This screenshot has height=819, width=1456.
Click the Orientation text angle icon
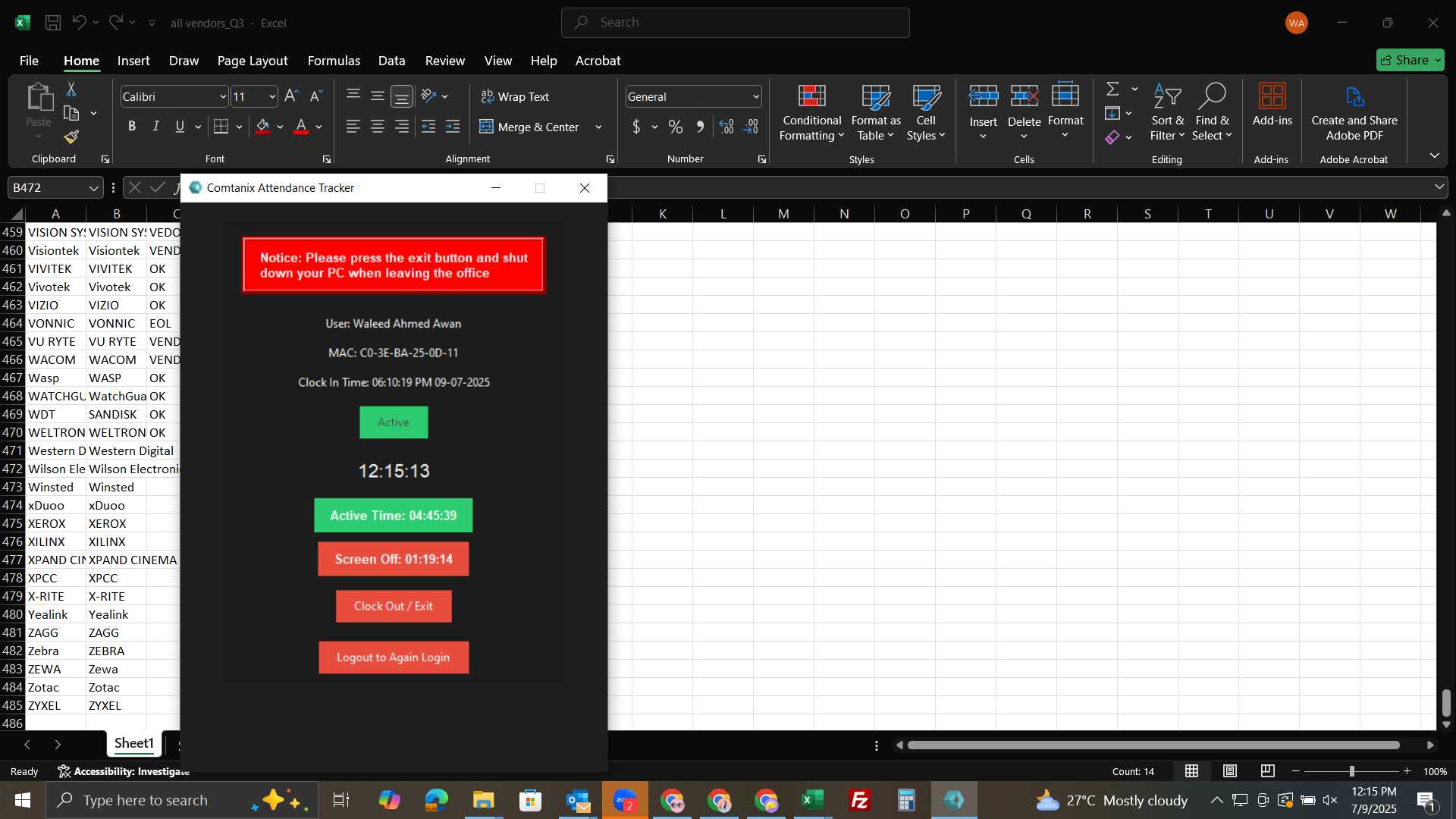(428, 96)
